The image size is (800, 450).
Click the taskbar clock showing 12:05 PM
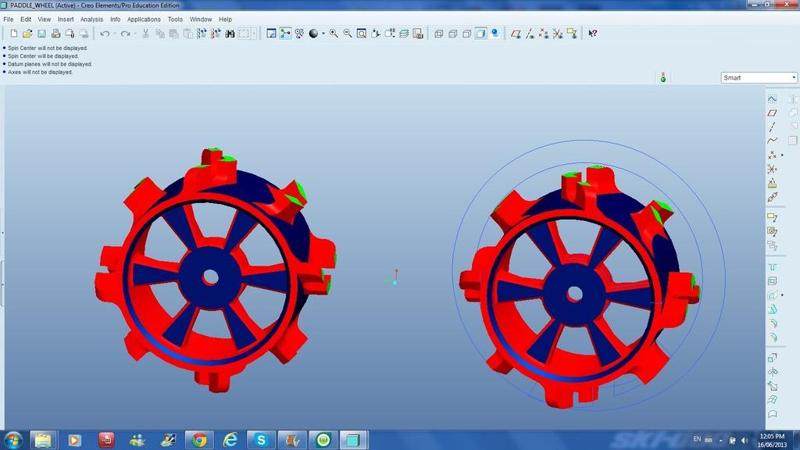coord(772,437)
